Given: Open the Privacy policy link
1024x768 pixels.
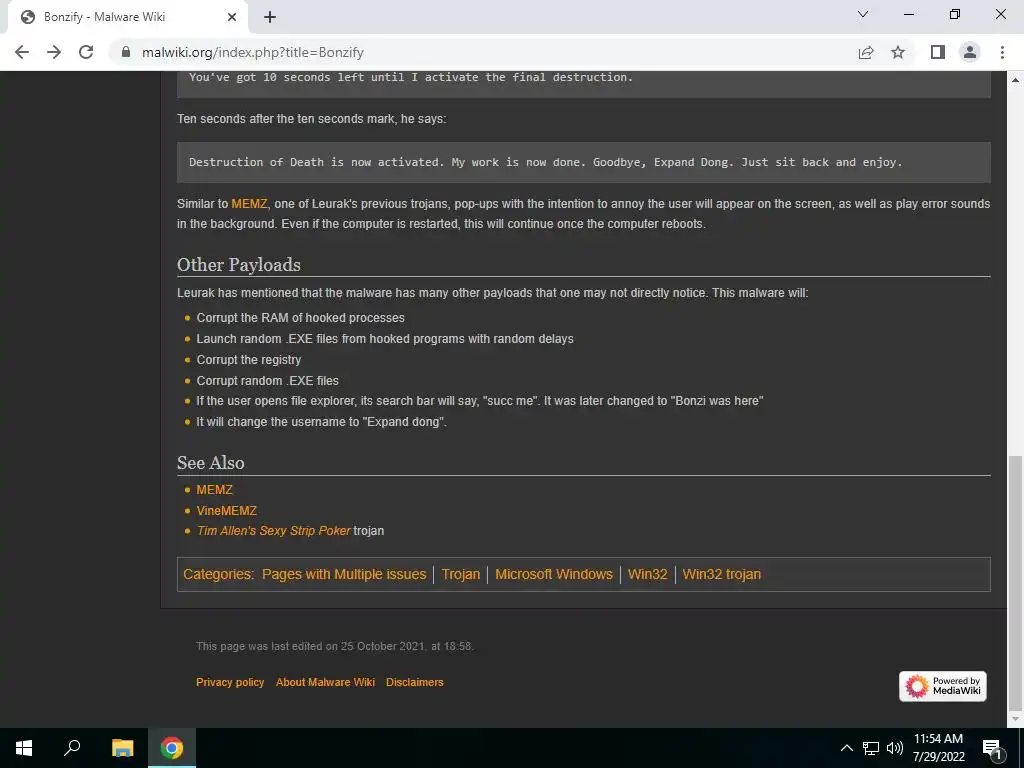Looking at the screenshot, I should [x=230, y=682].
